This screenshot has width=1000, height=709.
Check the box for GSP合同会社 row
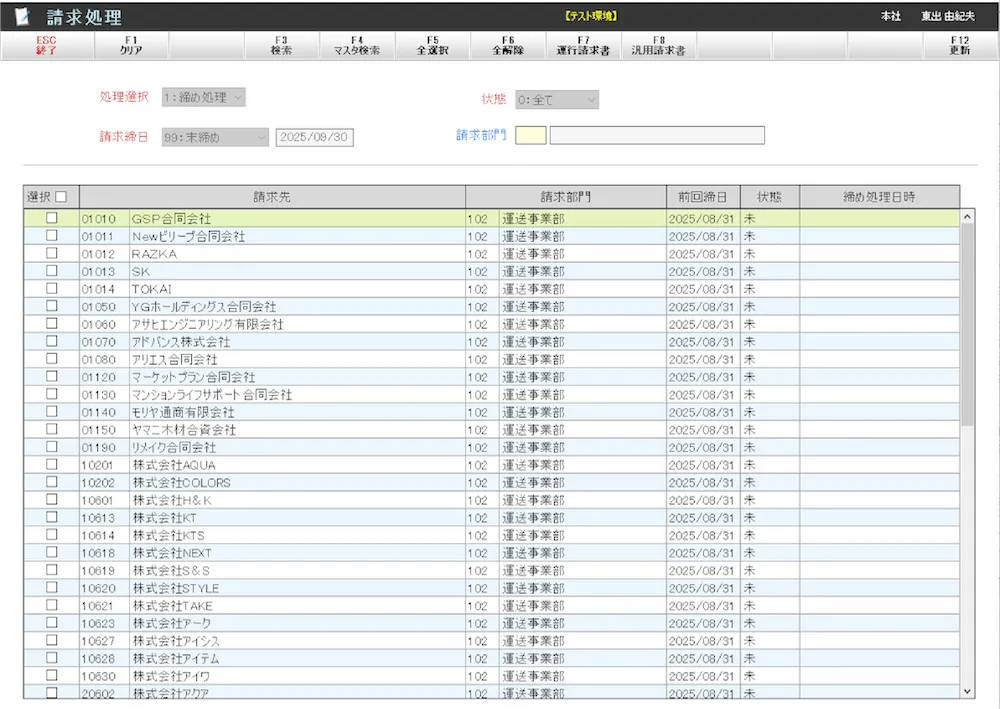tap(52, 218)
